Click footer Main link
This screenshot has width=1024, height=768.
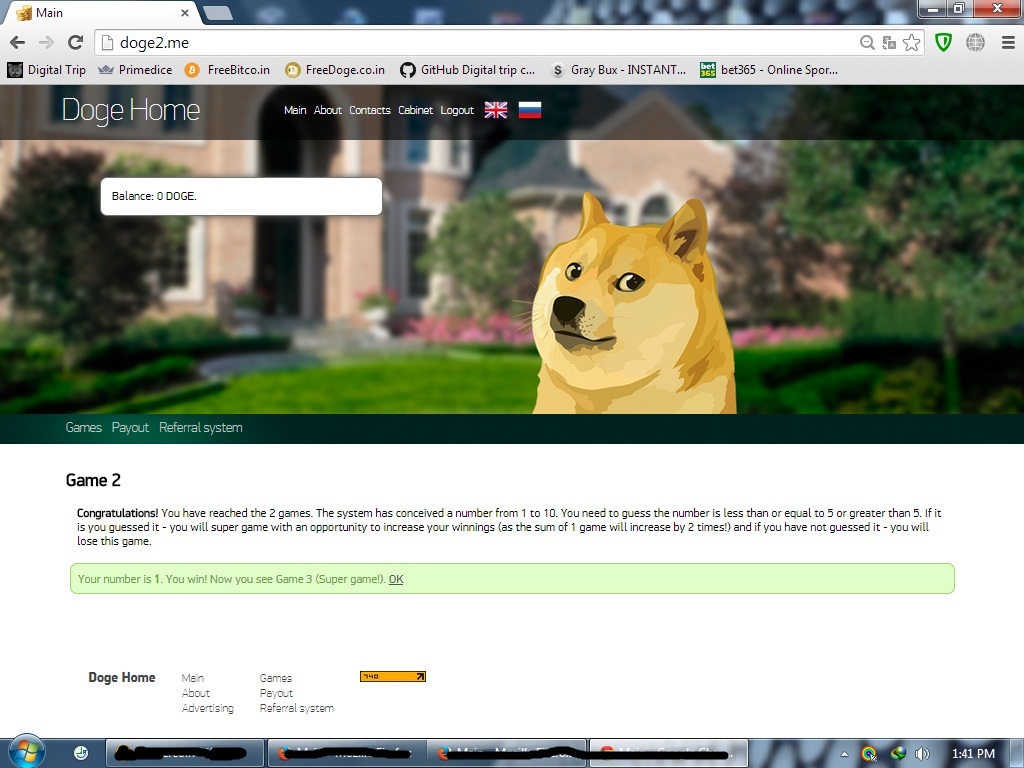(193, 679)
